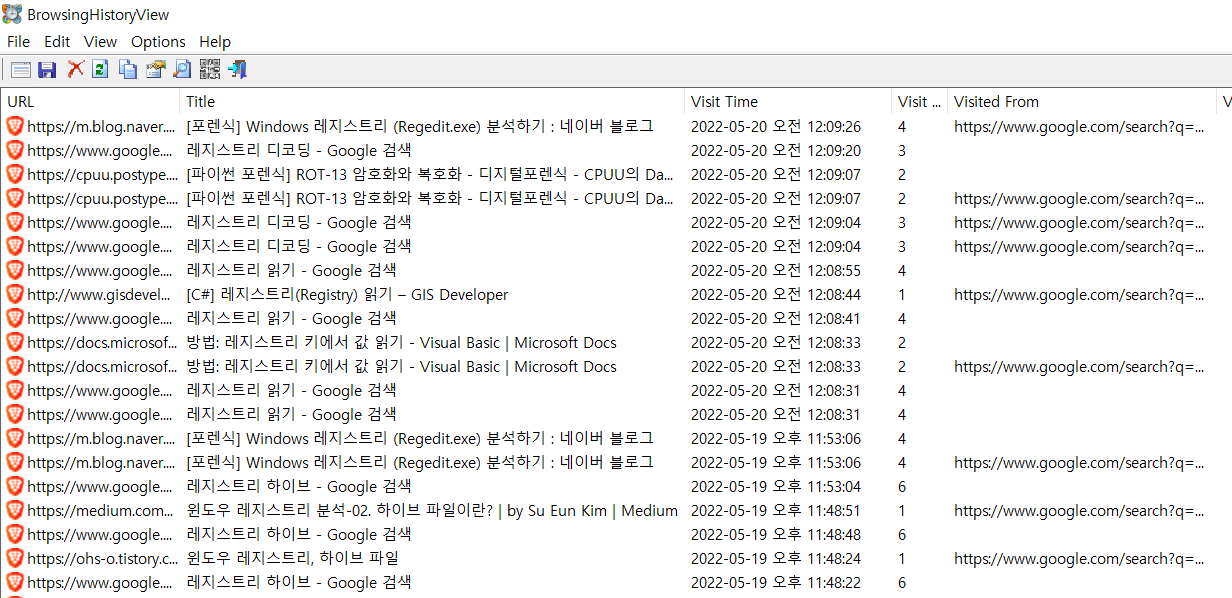Sort by the truncated 'Visit ...' count header

pos(920,101)
